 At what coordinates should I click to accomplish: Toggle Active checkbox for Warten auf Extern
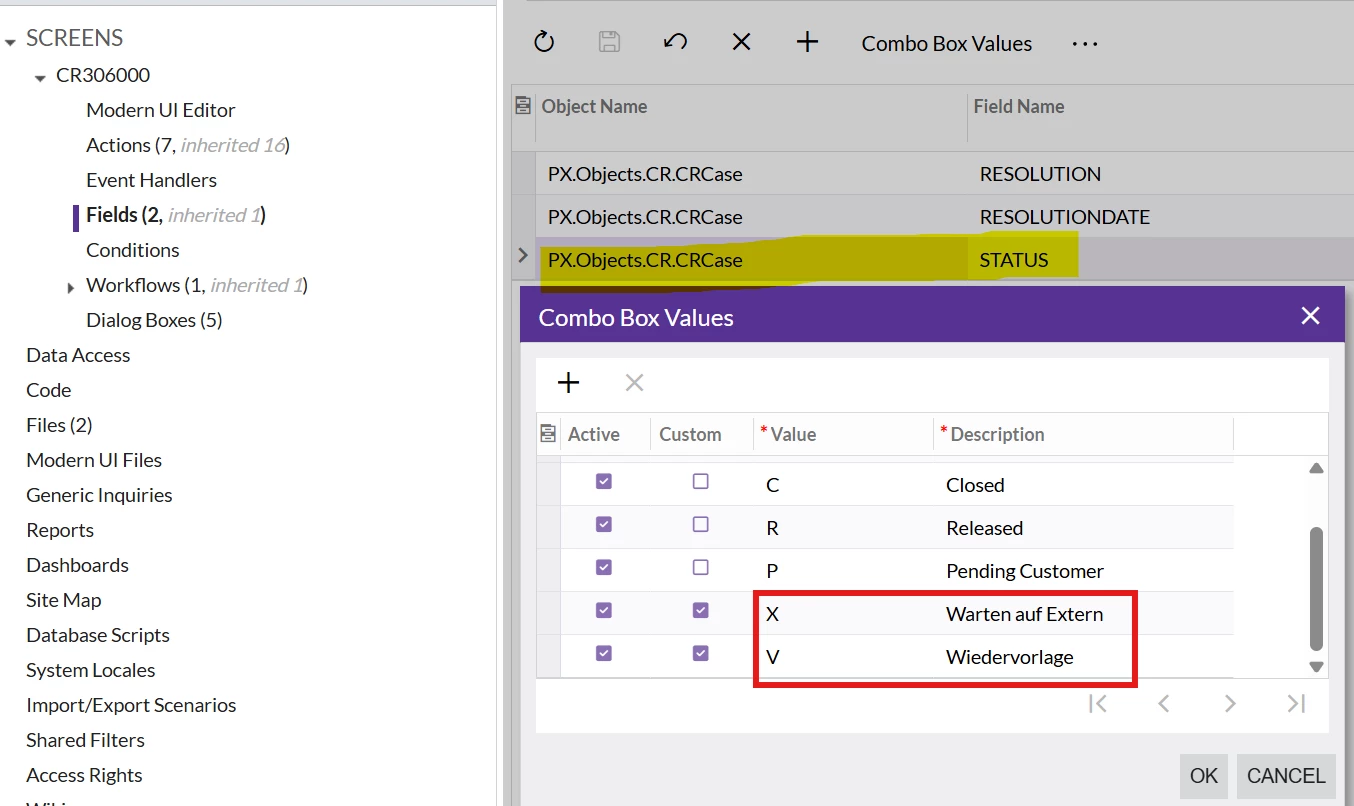point(603,611)
